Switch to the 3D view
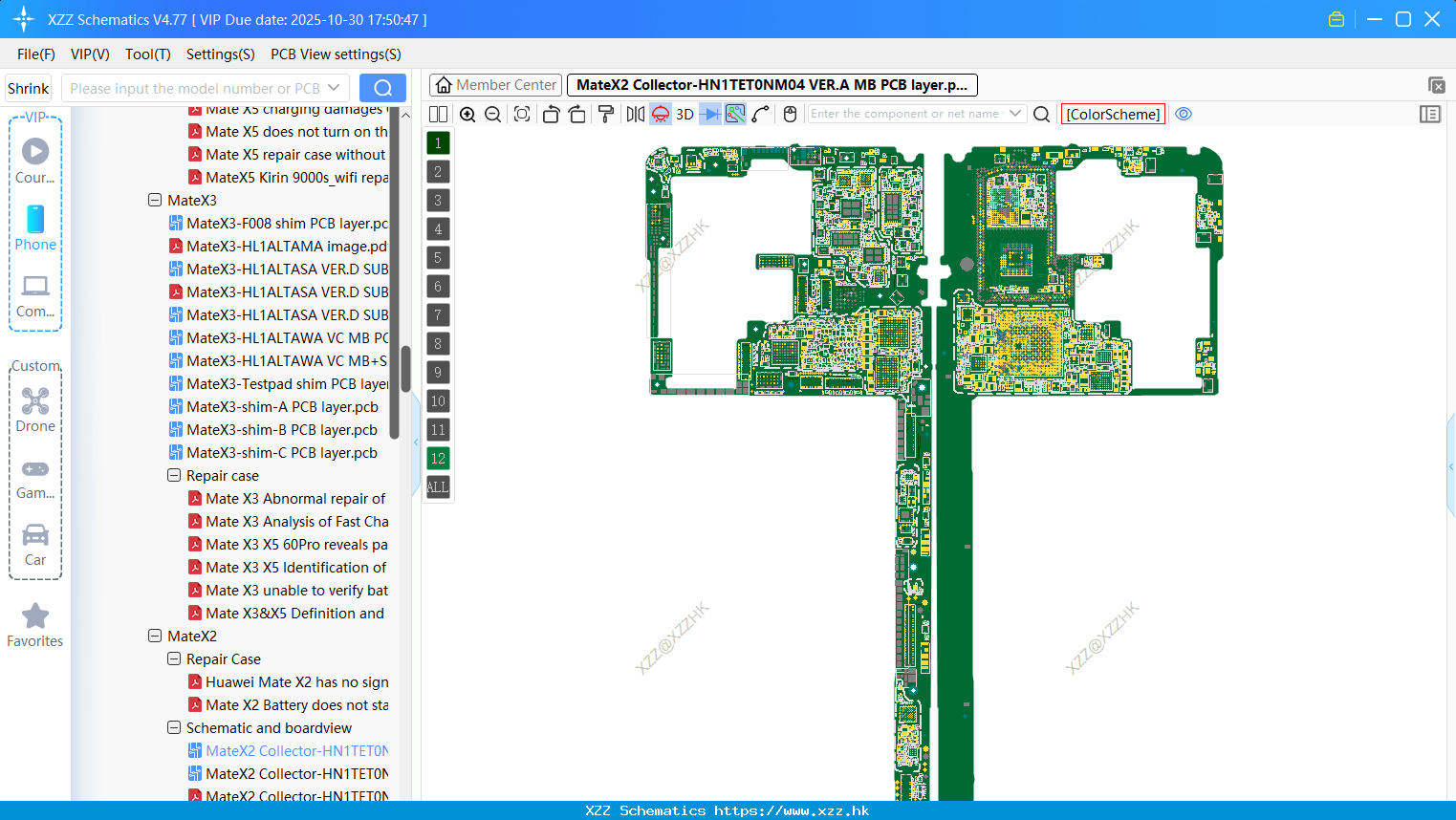 click(685, 114)
